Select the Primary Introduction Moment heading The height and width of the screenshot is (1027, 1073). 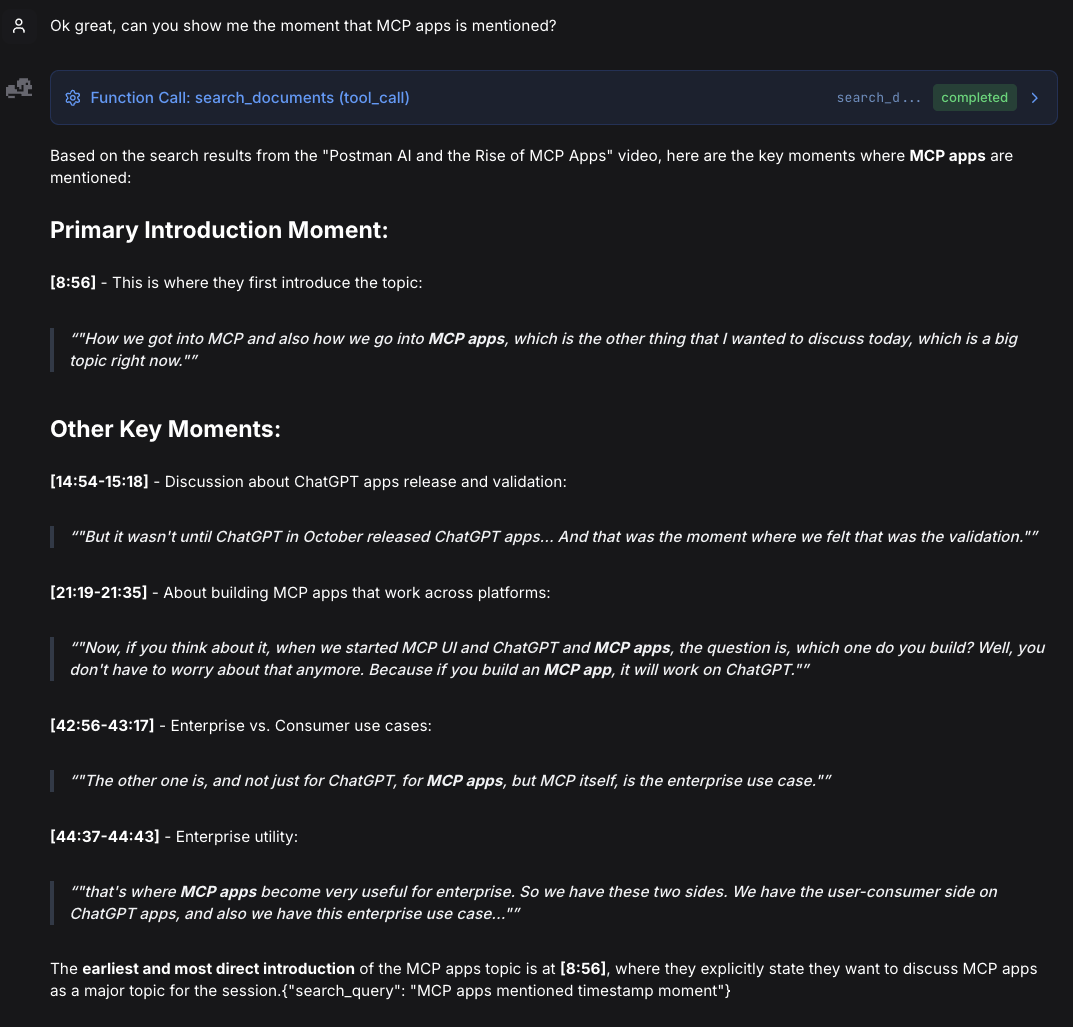218,230
